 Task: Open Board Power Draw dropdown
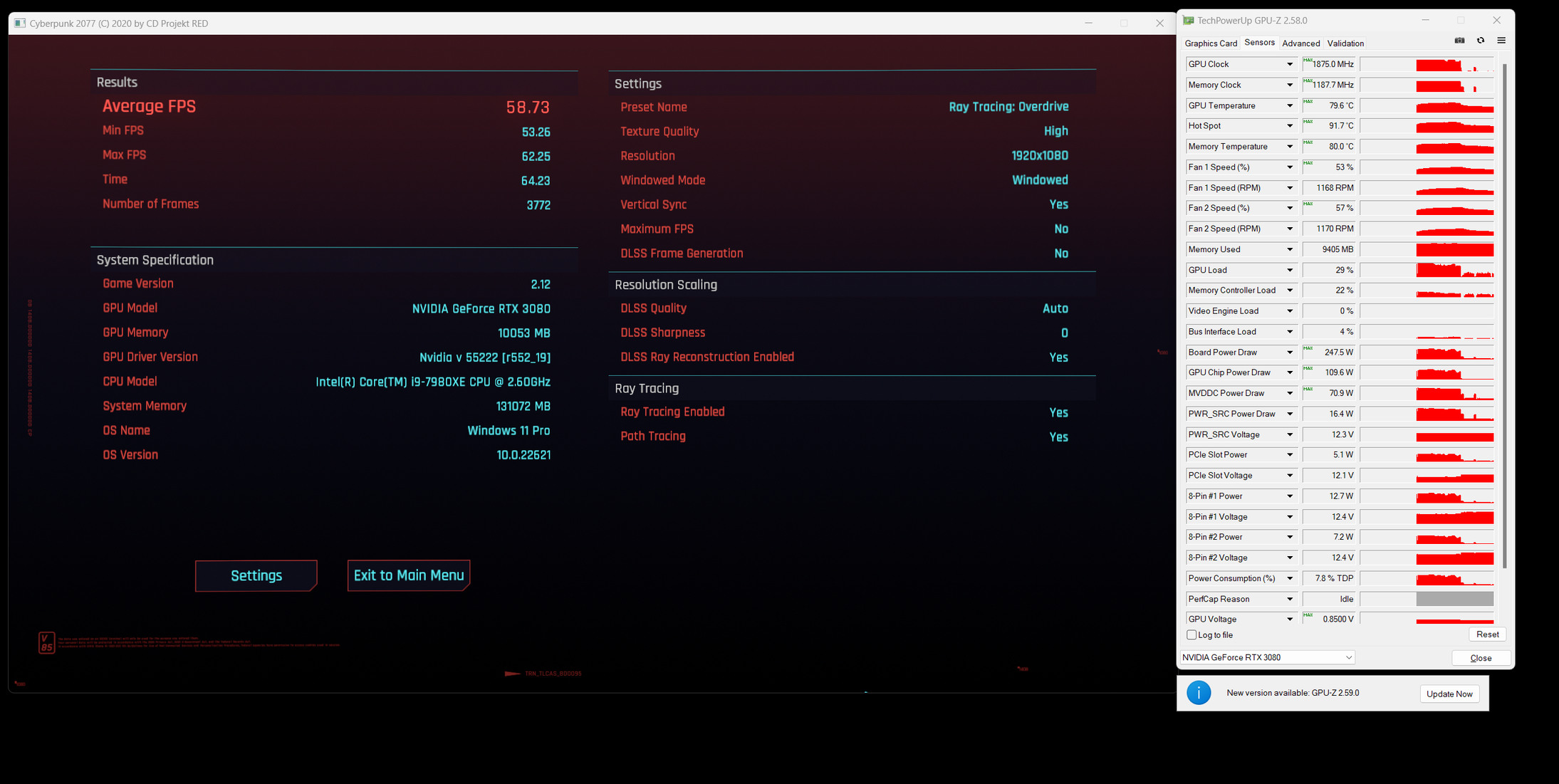(1289, 352)
